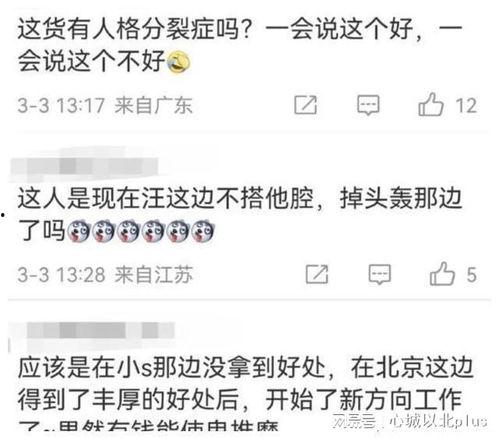The image size is (499, 439).
Task: Like the 江苏 comment with the thumbs-up icon
Action: pyautogui.click(x=442, y=274)
